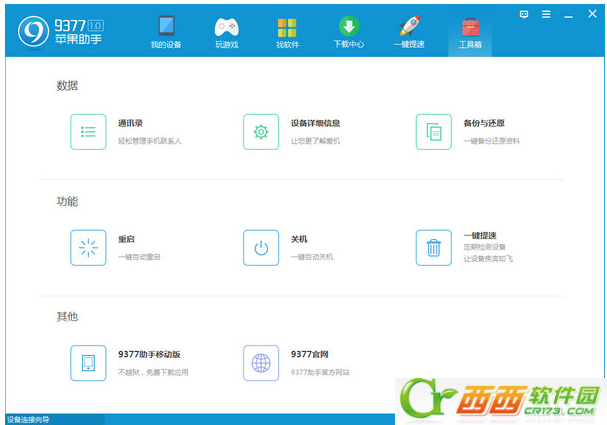Open the 找软件 colored grid icon

tap(287, 27)
